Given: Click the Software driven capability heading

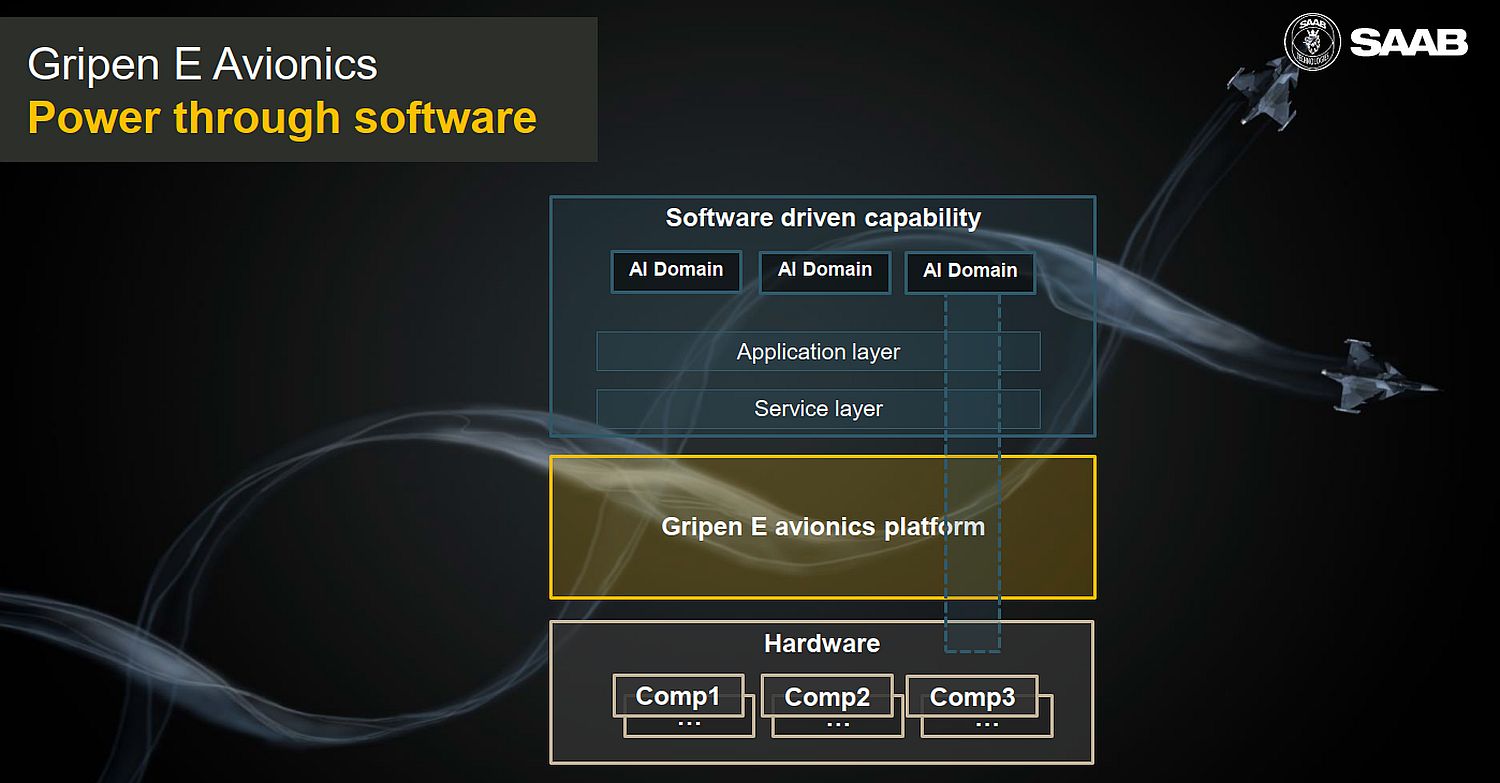Looking at the screenshot, I should tap(823, 218).
